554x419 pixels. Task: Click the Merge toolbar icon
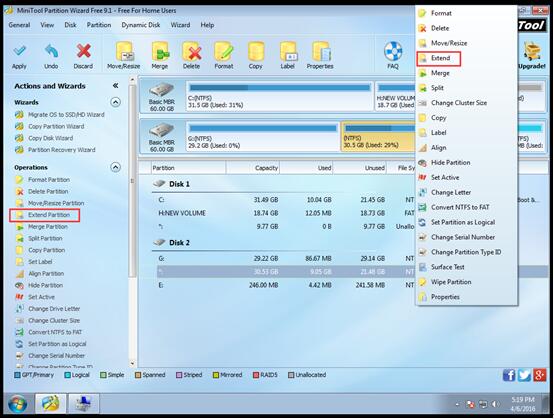tap(160, 52)
